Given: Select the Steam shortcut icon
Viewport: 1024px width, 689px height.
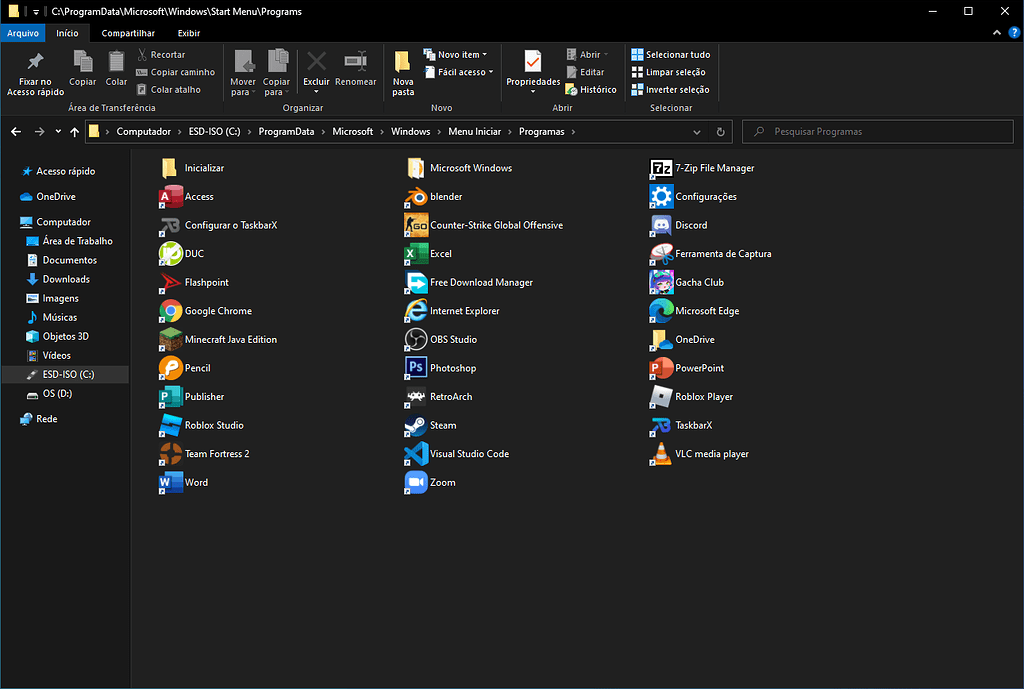Looking at the screenshot, I should pos(415,425).
